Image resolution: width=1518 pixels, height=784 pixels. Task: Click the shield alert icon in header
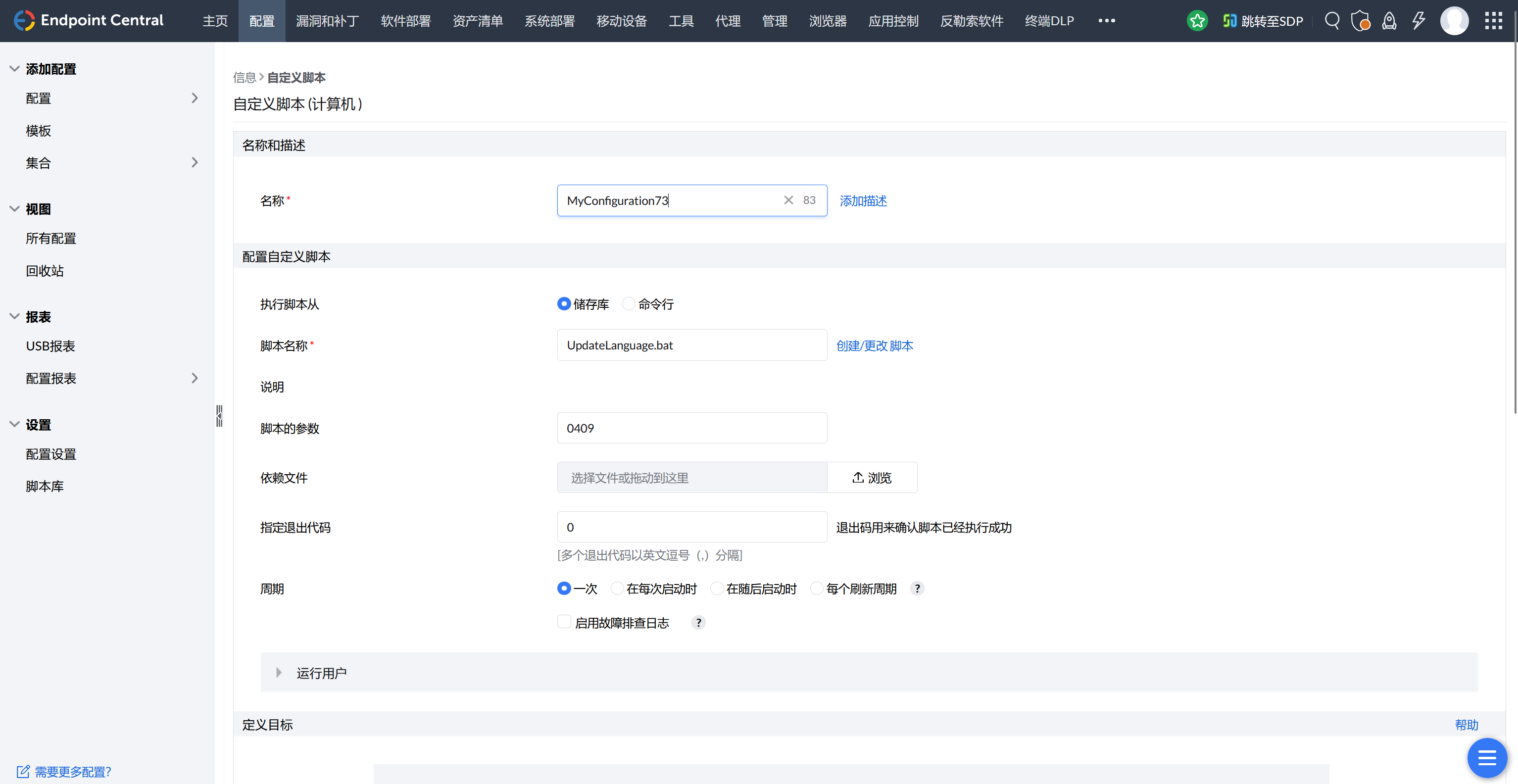pyautogui.click(x=1360, y=21)
